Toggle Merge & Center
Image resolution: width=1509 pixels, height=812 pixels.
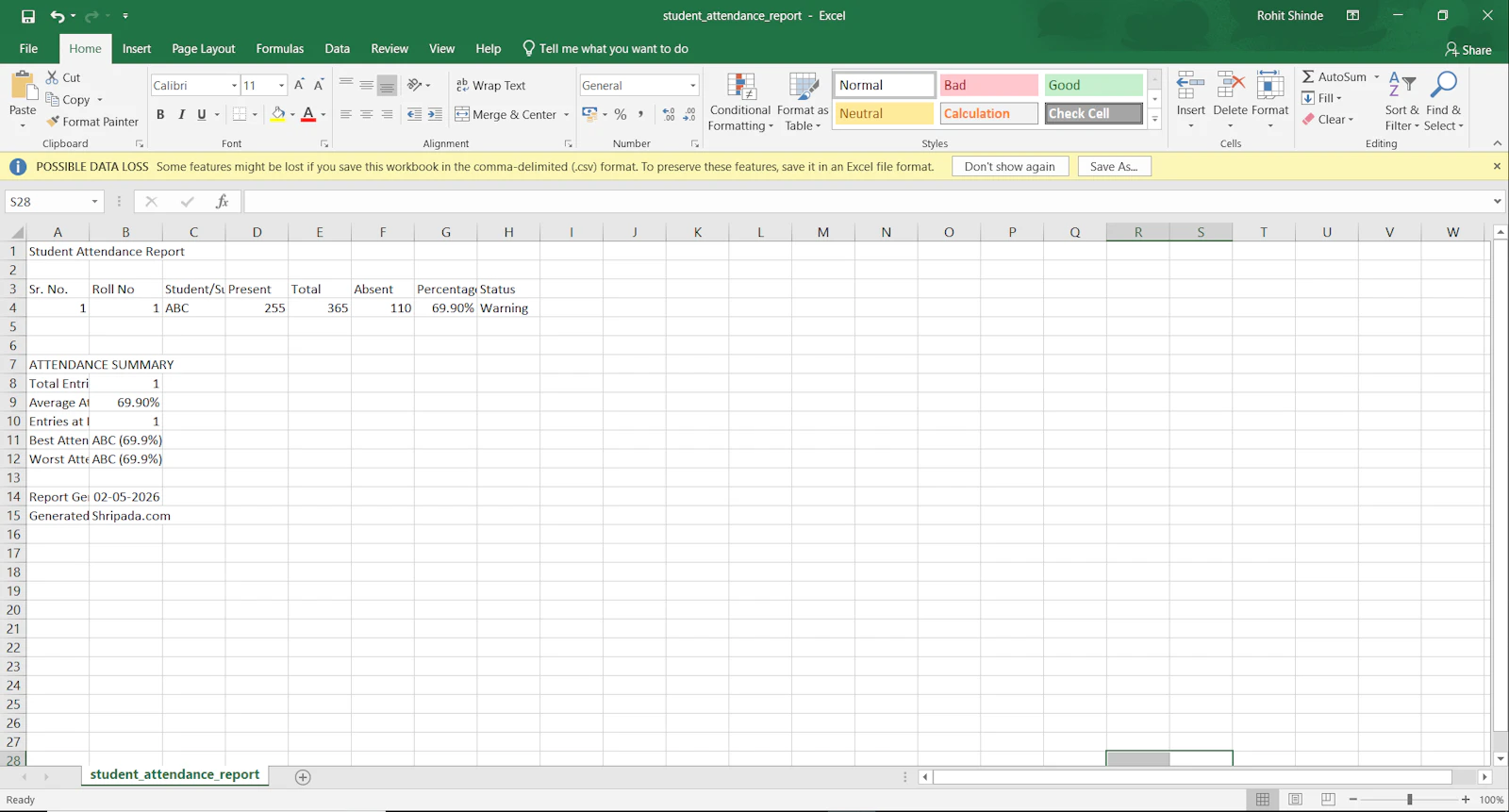click(x=506, y=114)
